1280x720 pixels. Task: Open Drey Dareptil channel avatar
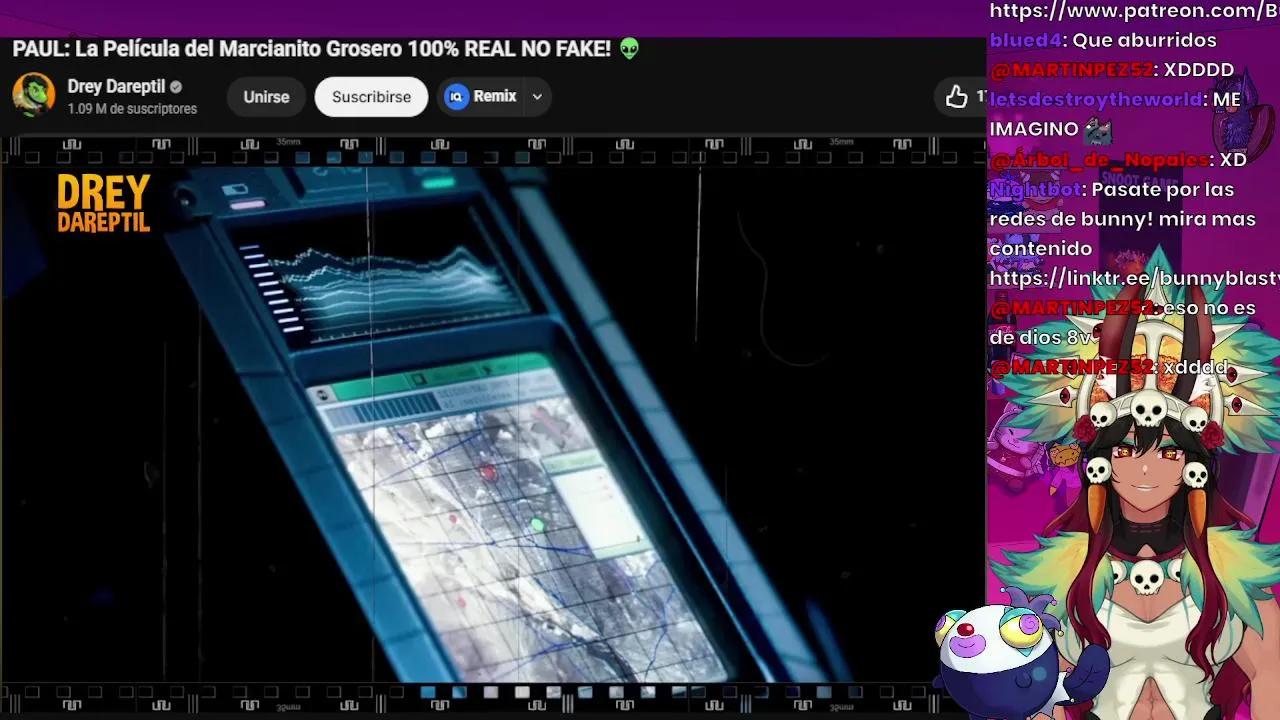pyautogui.click(x=33, y=96)
